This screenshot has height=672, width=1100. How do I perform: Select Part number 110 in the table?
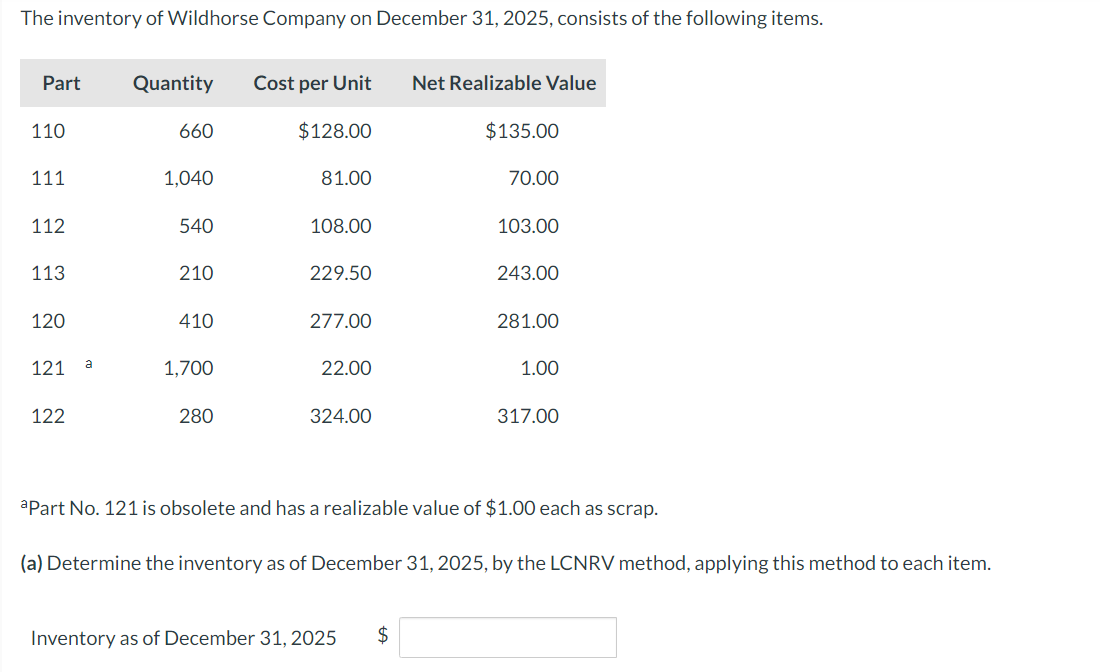pos(50,130)
